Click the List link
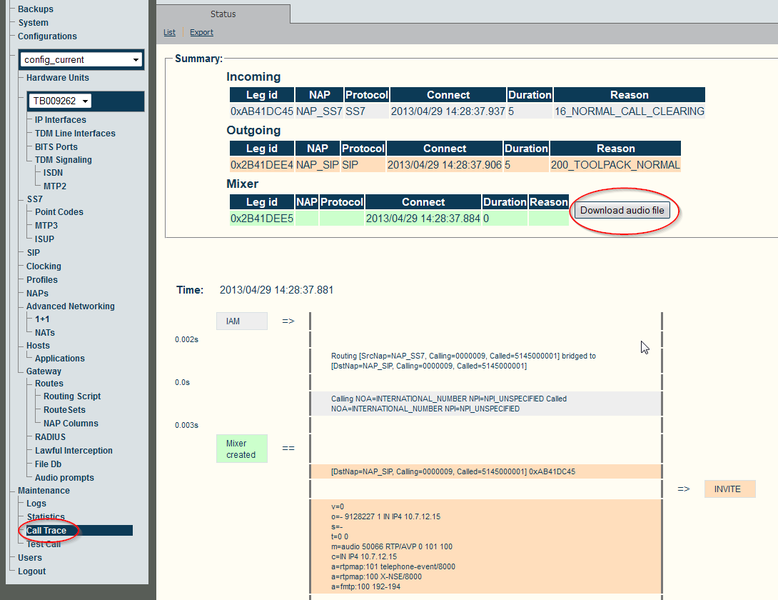This screenshot has height=600, width=778. click(169, 32)
